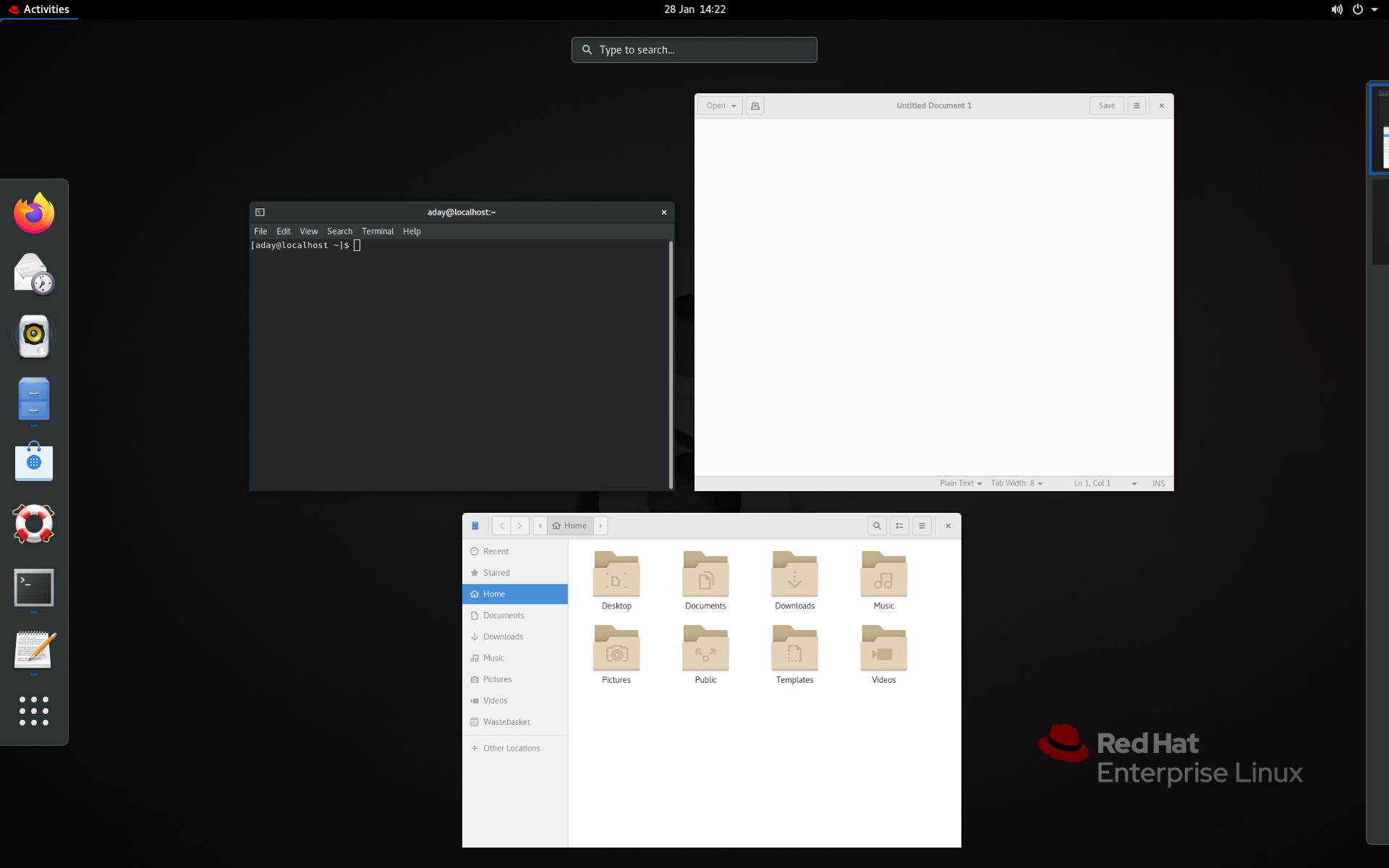Expand the Plain Text language dropdown
Screen dimensions: 1389x868
960,483
